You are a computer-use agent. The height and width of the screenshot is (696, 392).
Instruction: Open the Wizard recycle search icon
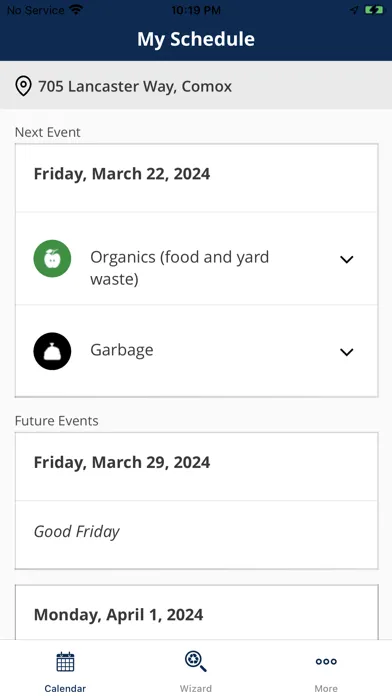[x=195, y=661]
